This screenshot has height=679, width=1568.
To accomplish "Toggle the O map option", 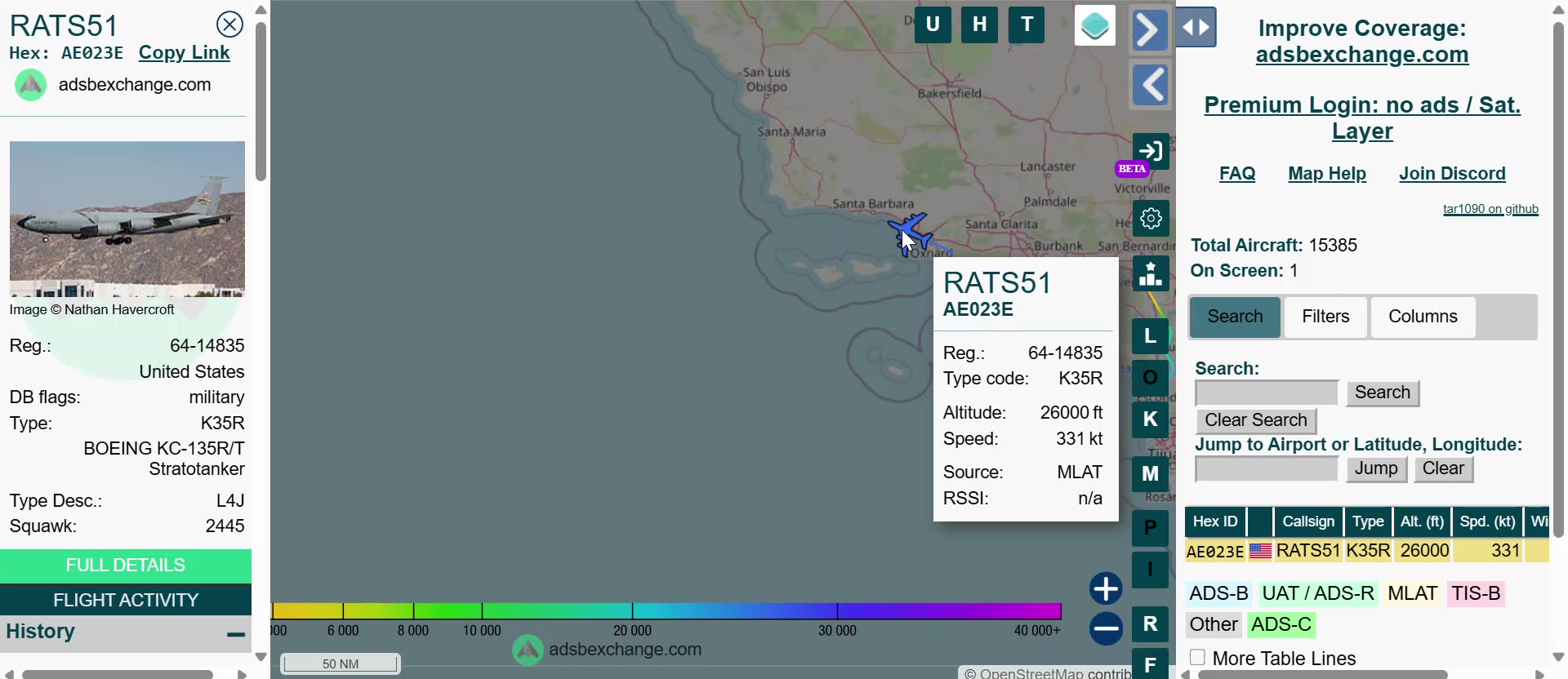I will click(x=1151, y=377).
